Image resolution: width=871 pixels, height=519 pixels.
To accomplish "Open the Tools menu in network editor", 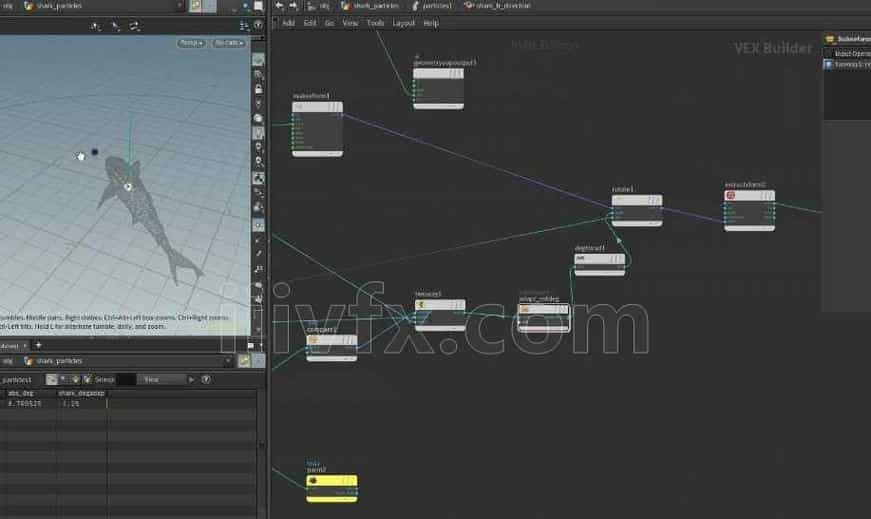I will coord(375,23).
